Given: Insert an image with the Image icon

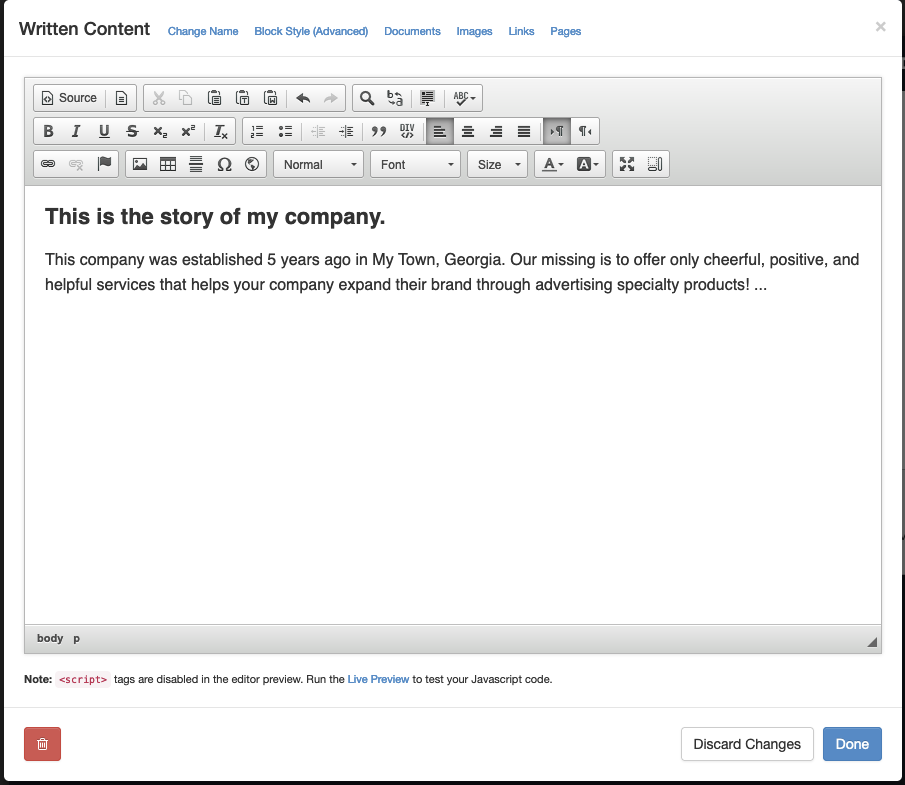Looking at the screenshot, I should click(x=140, y=165).
